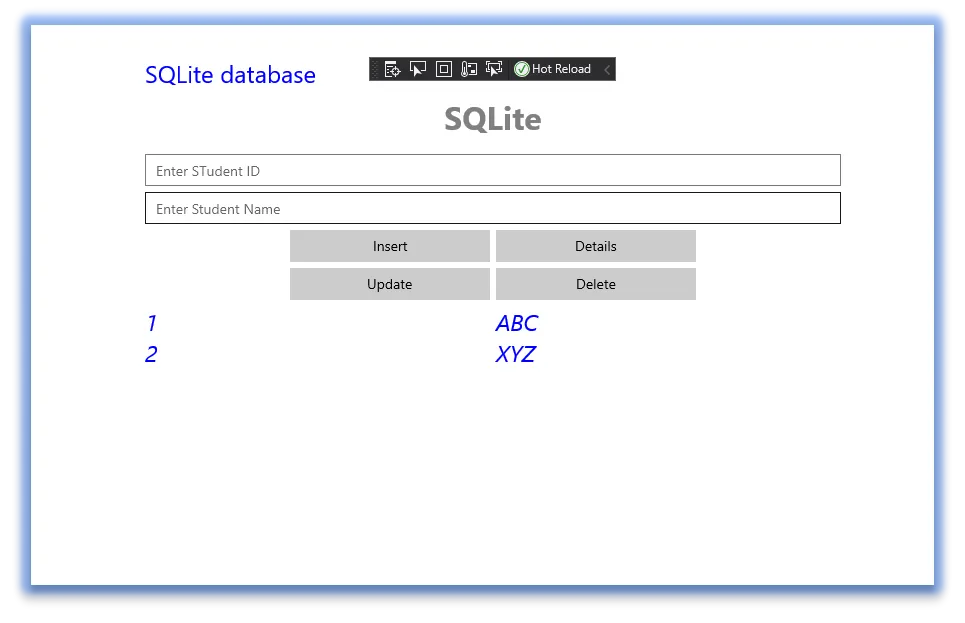
Task: Select the name XYZ in the list
Action: tap(516, 355)
